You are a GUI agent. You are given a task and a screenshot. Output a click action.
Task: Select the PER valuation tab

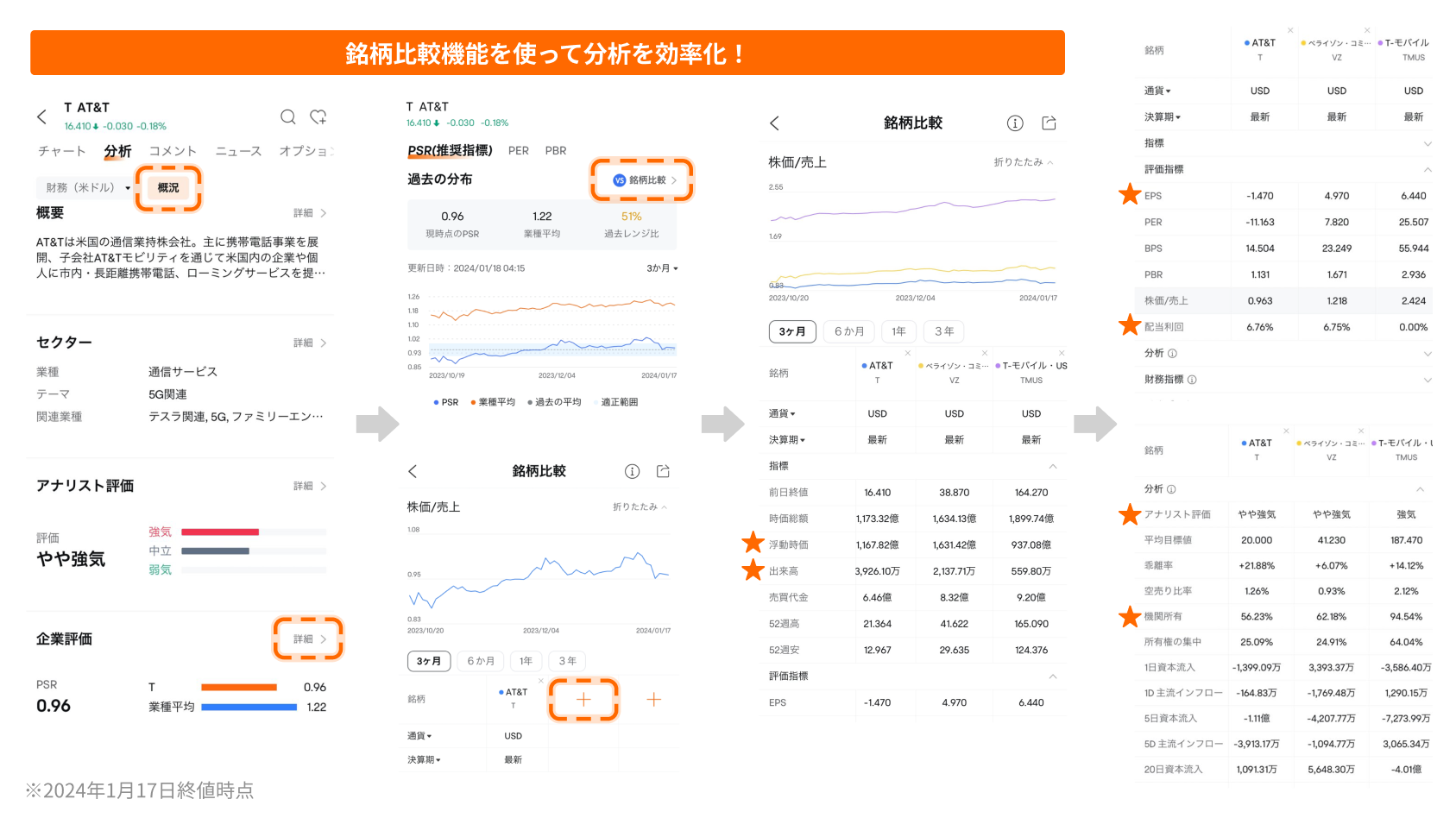click(x=519, y=151)
